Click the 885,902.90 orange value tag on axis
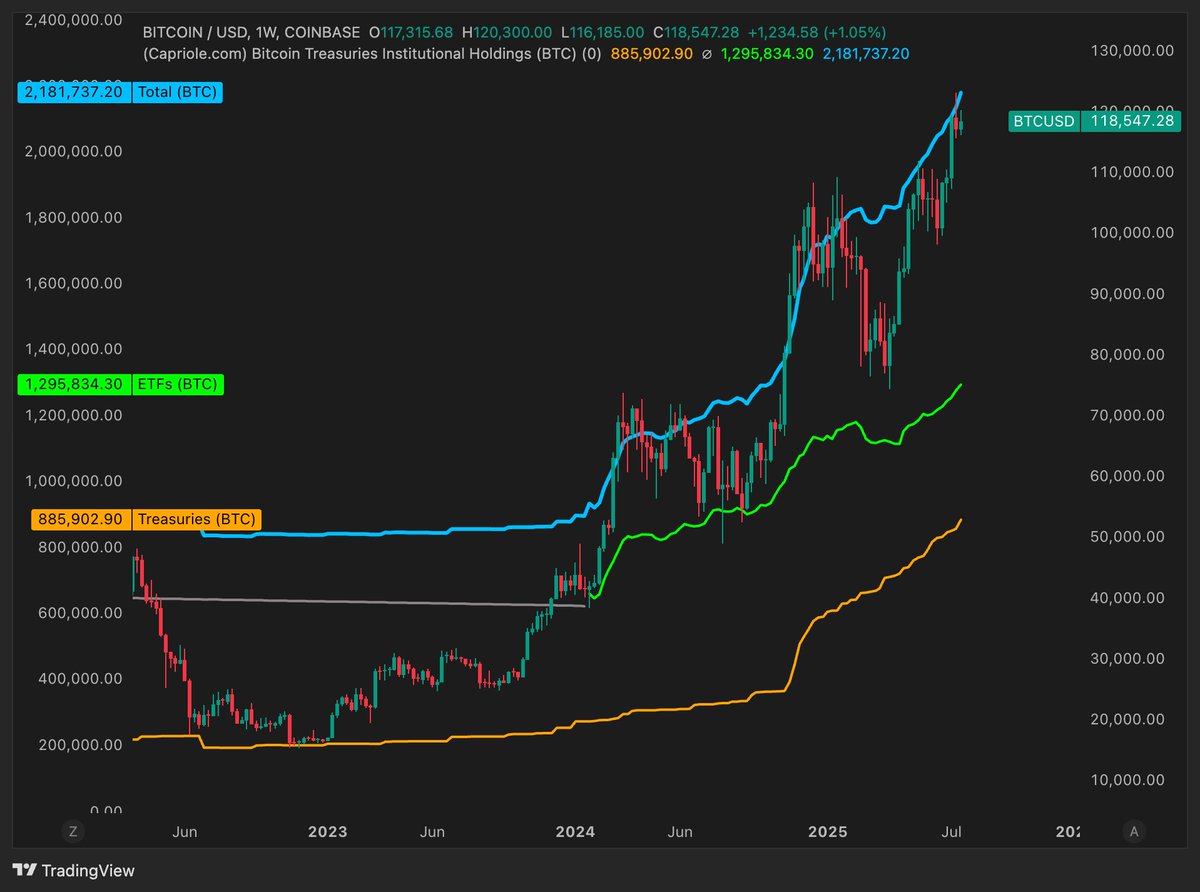The height and width of the screenshot is (892, 1200). [x=81, y=519]
